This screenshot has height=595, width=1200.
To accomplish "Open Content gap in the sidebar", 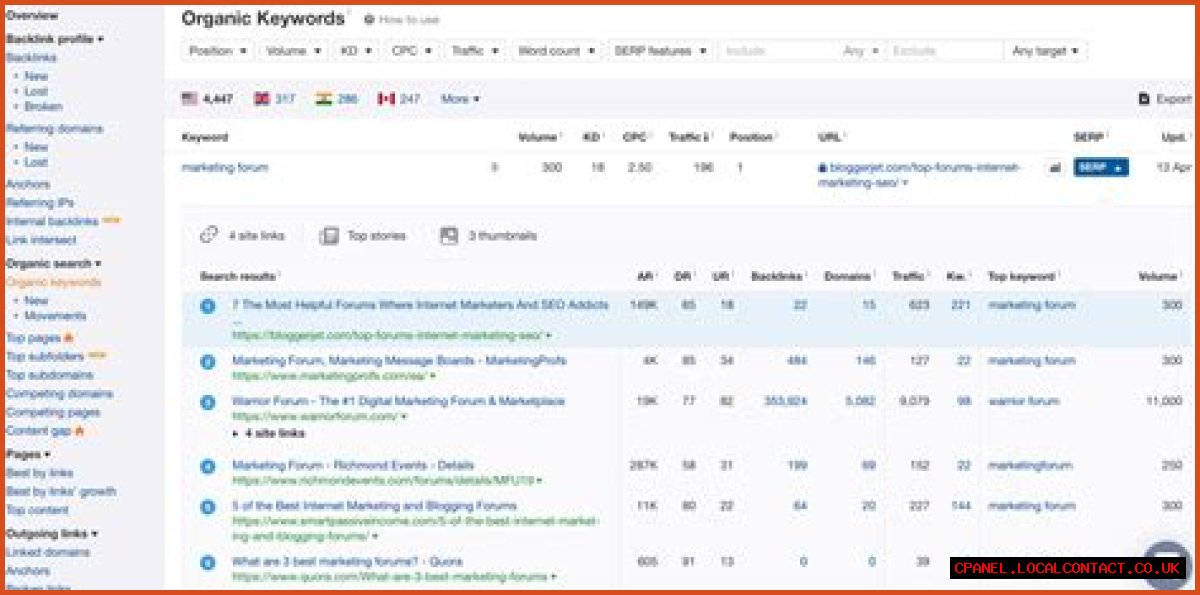I will 38,431.
